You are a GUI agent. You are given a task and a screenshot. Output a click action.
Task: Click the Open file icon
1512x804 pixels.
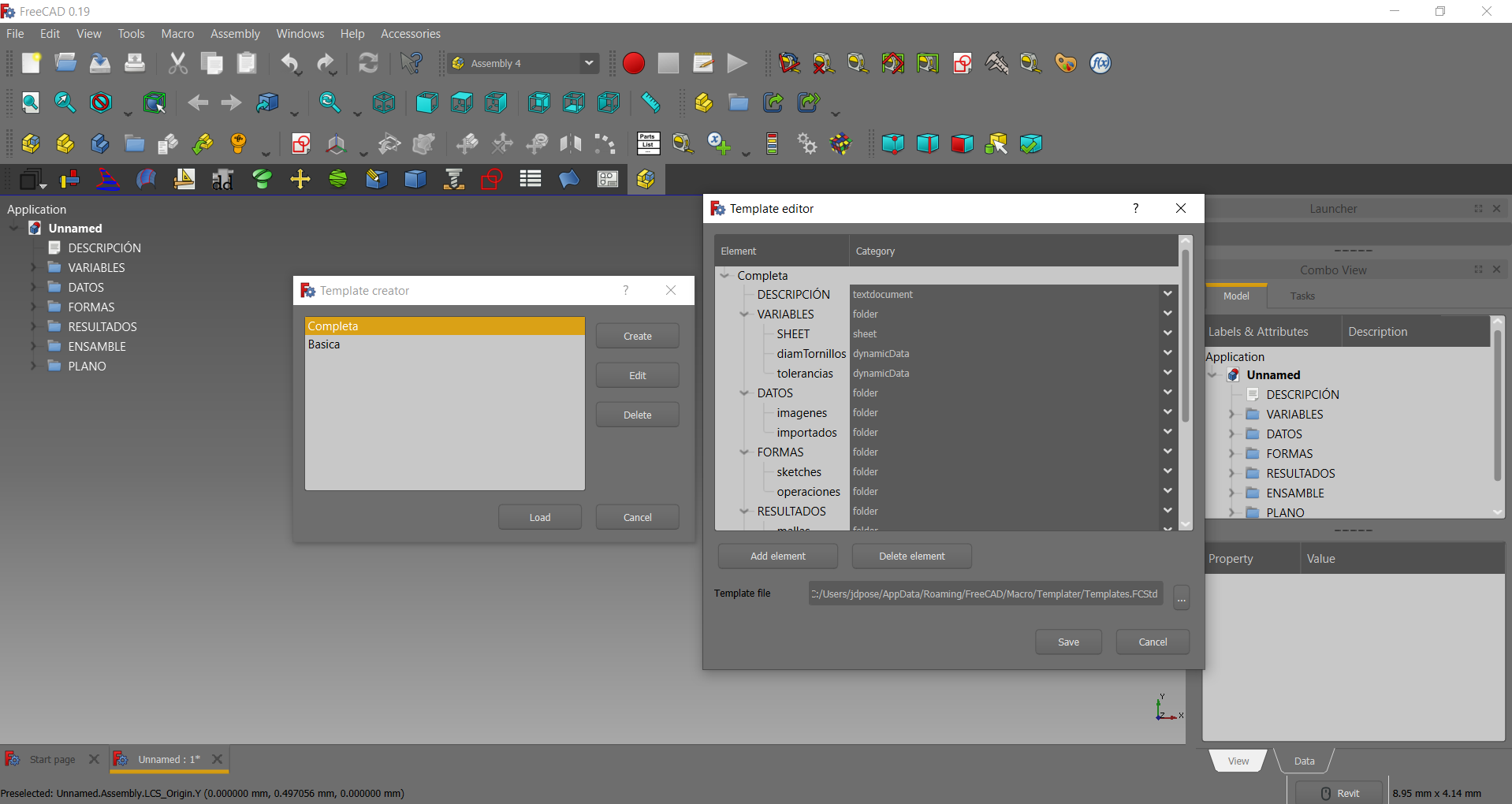point(65,63)
